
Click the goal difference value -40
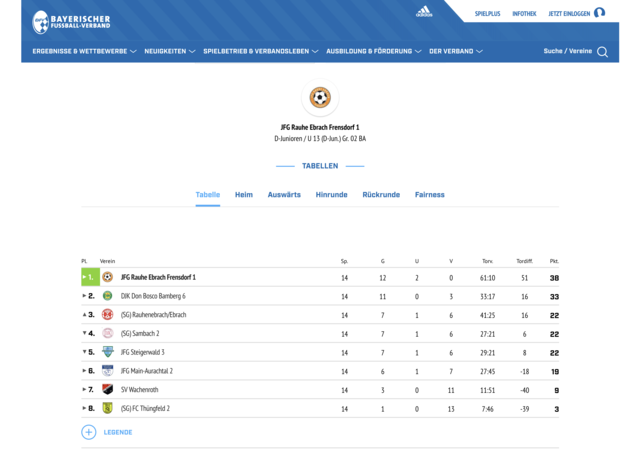pyautogui.click(x=524, y=390)
